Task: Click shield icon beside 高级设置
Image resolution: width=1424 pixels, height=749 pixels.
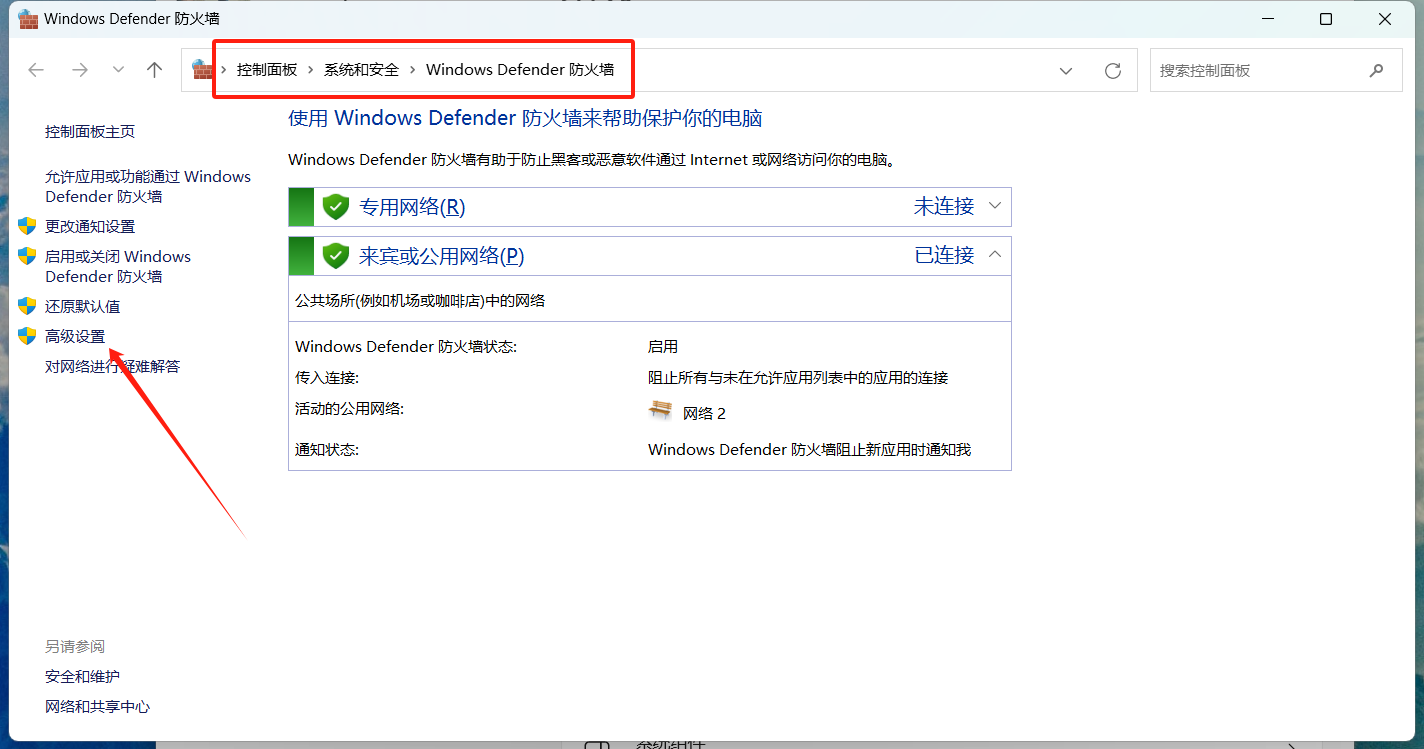Action: 27,335
